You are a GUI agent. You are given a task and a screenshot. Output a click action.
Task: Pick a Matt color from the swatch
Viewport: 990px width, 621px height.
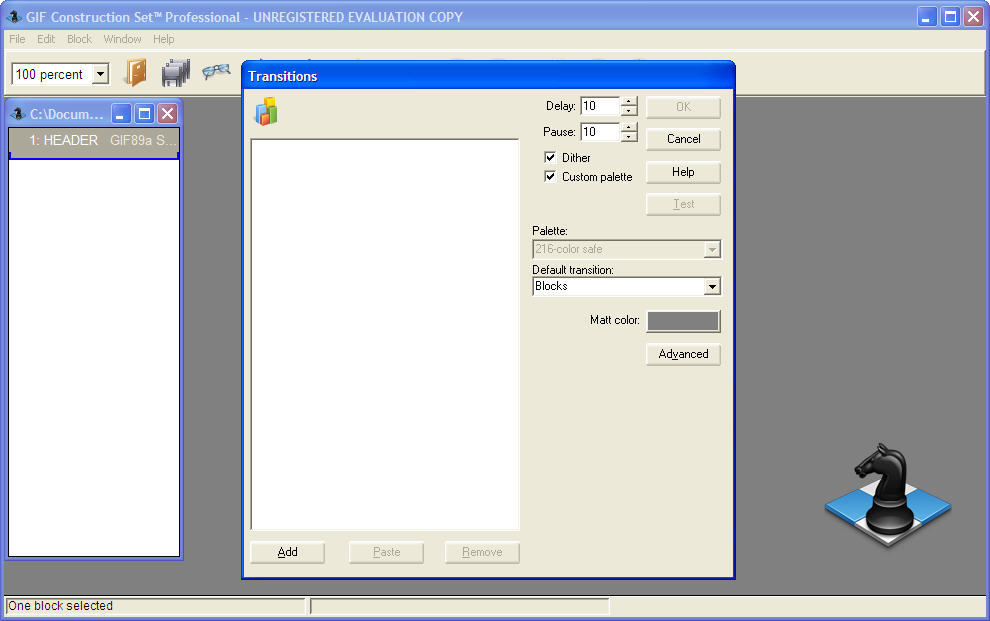684,321
